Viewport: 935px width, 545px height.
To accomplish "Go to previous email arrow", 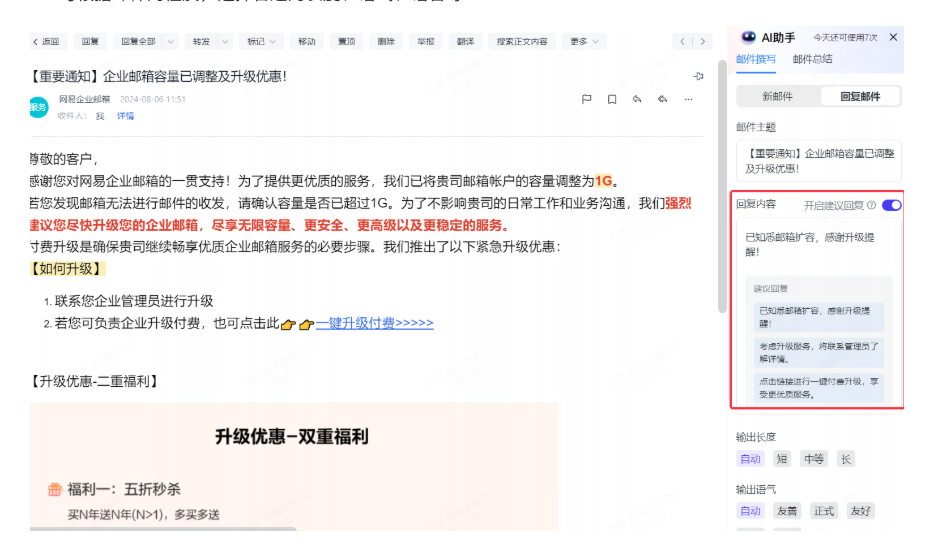I will coord(682,41).
